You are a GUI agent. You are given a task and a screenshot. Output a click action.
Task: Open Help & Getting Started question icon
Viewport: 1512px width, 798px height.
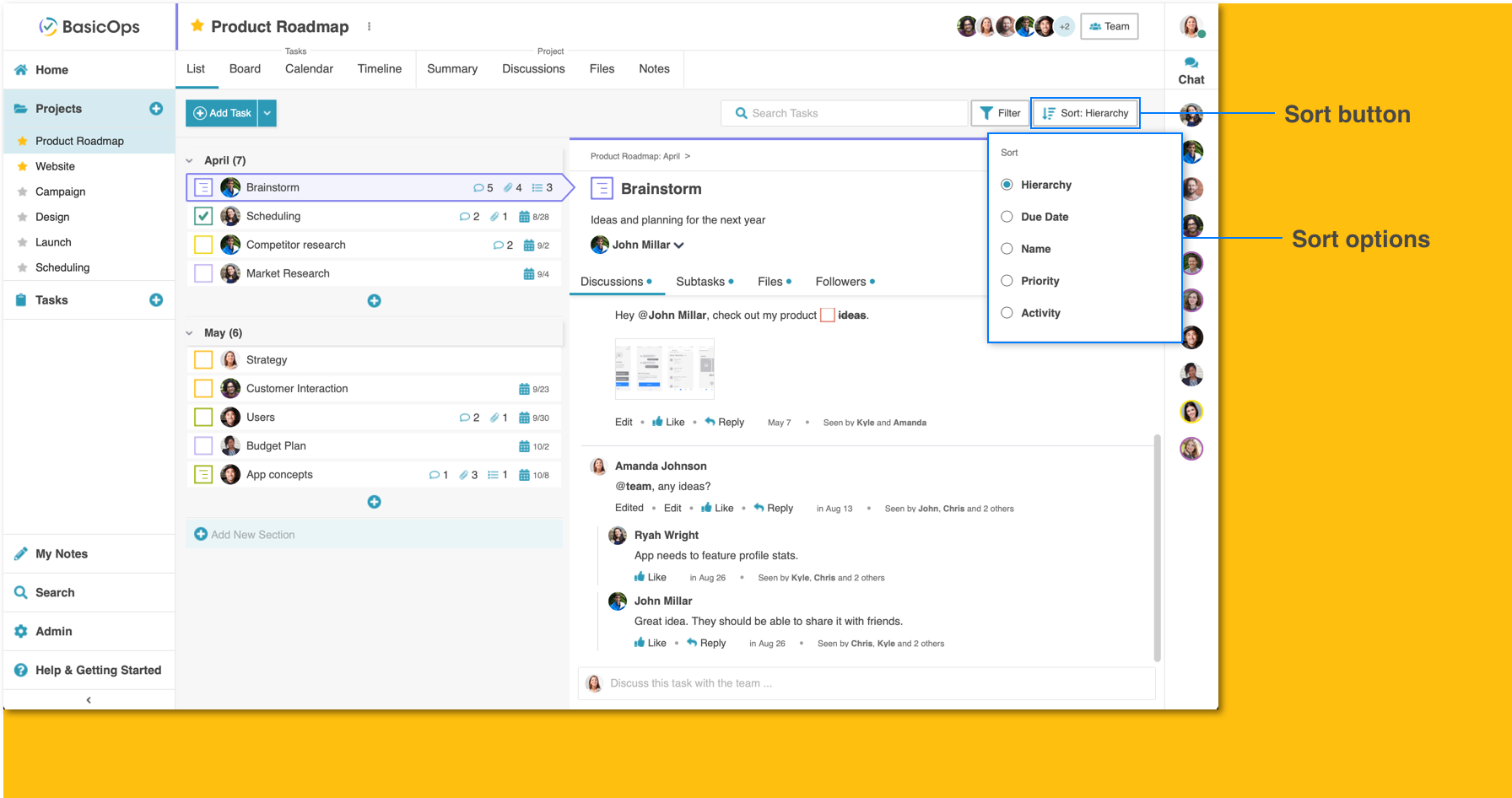point(21,671)
